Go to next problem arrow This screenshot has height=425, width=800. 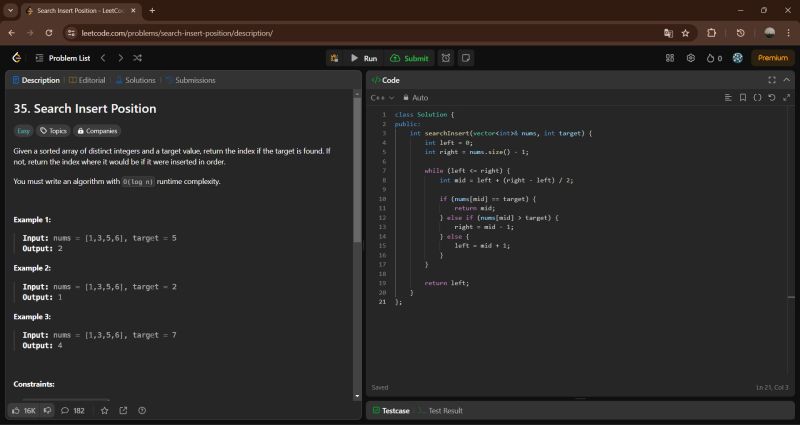pos(119,58)
